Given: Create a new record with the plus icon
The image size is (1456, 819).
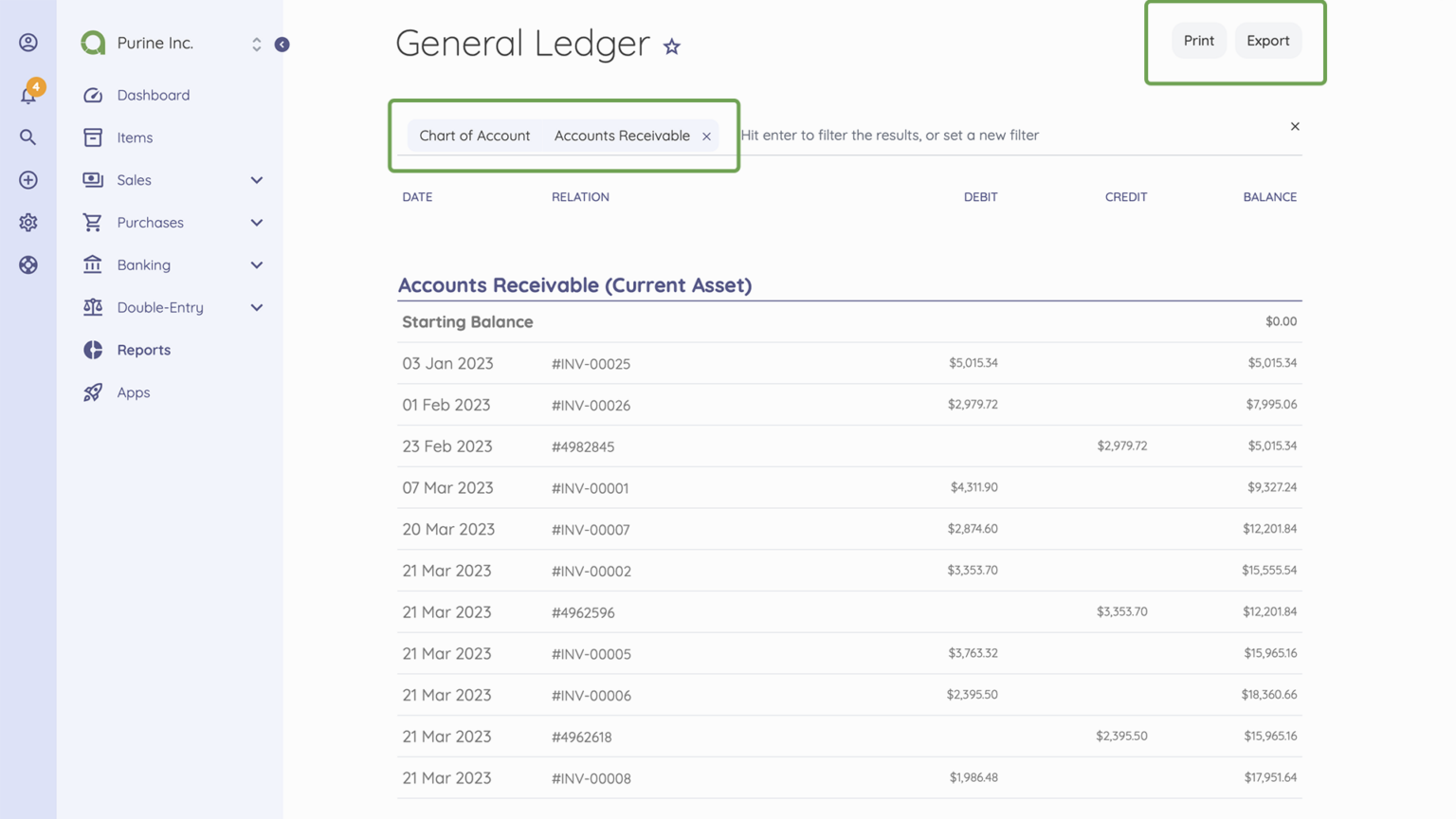Looking at the screenshot, I should (x=27, y=180).
